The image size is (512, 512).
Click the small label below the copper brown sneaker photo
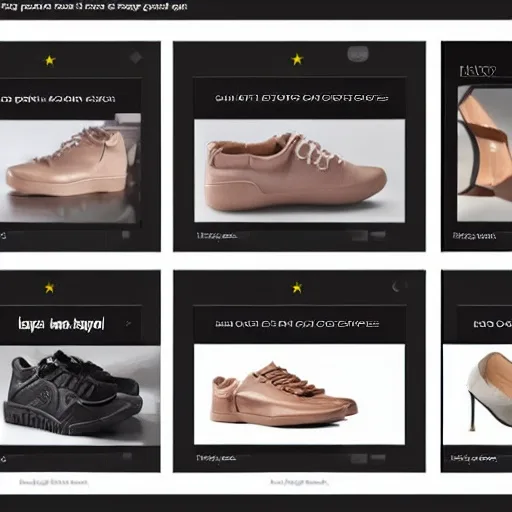[216, 458]
